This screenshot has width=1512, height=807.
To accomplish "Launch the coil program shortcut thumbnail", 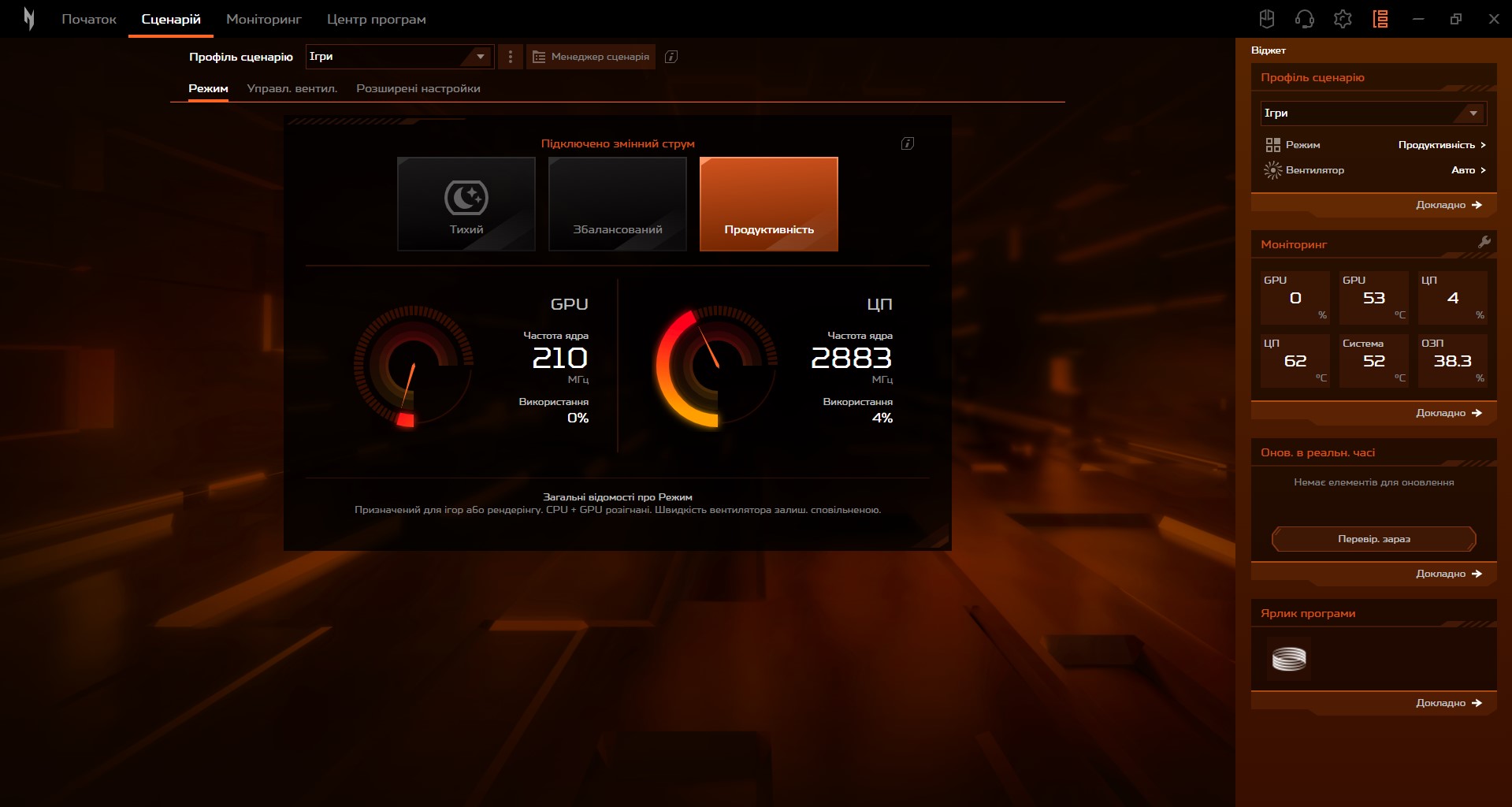I will [1289, 659].
